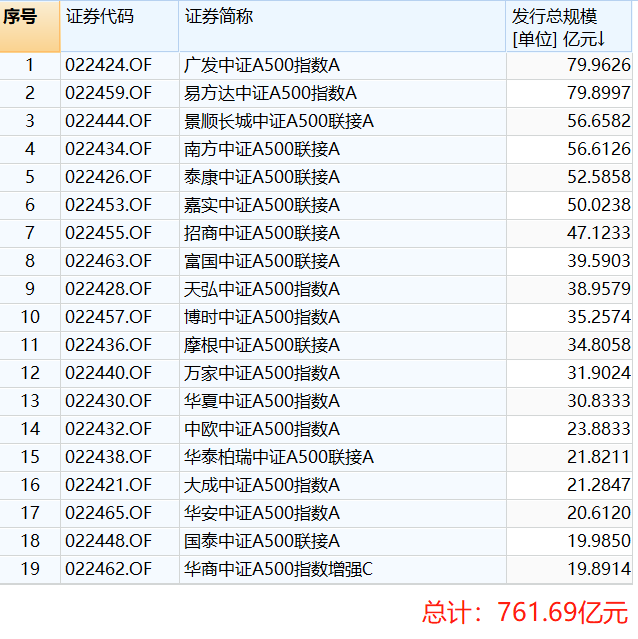Screen dimensions: 638x639
Task: Select cell 万家中证A500指数A
Action: coord(342,373)
